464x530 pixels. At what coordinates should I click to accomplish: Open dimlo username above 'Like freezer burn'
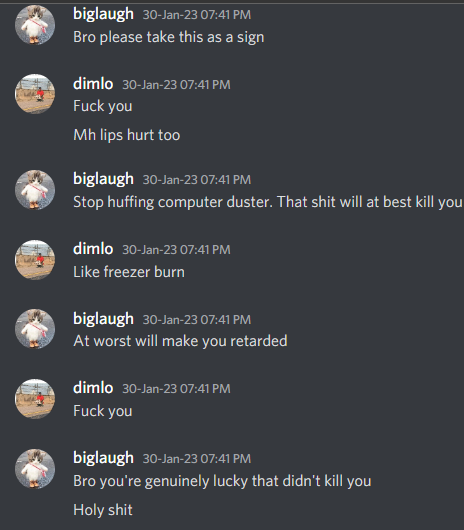(93, 249)
